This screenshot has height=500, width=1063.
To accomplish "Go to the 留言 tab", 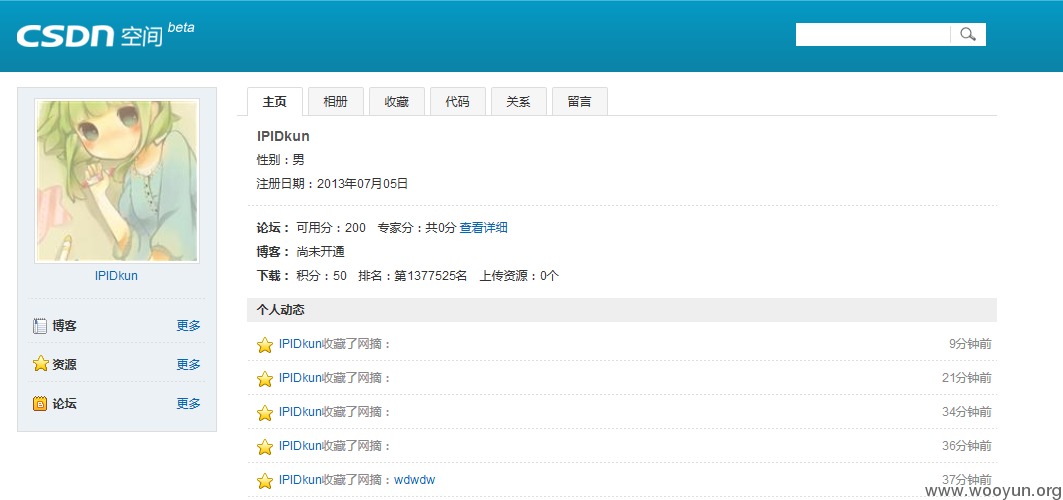I will click(580, 102).
